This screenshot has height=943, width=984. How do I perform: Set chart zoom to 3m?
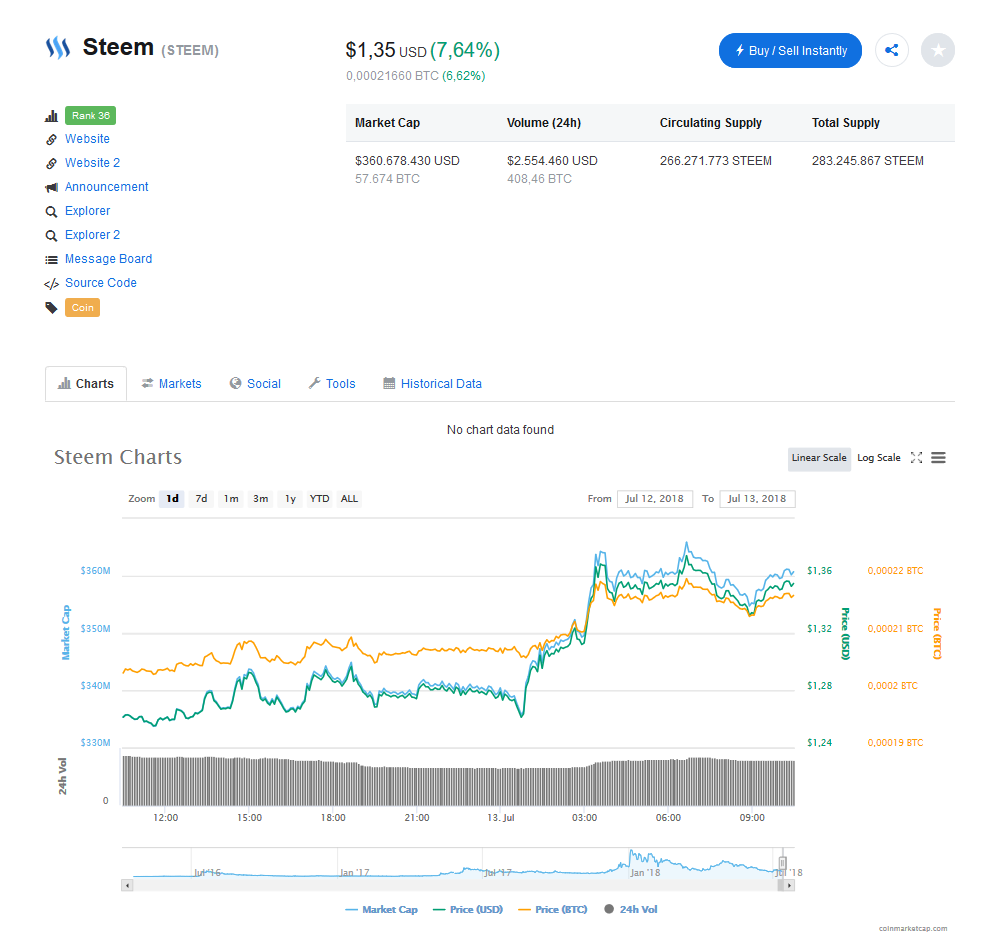click(x=260, y=499)
